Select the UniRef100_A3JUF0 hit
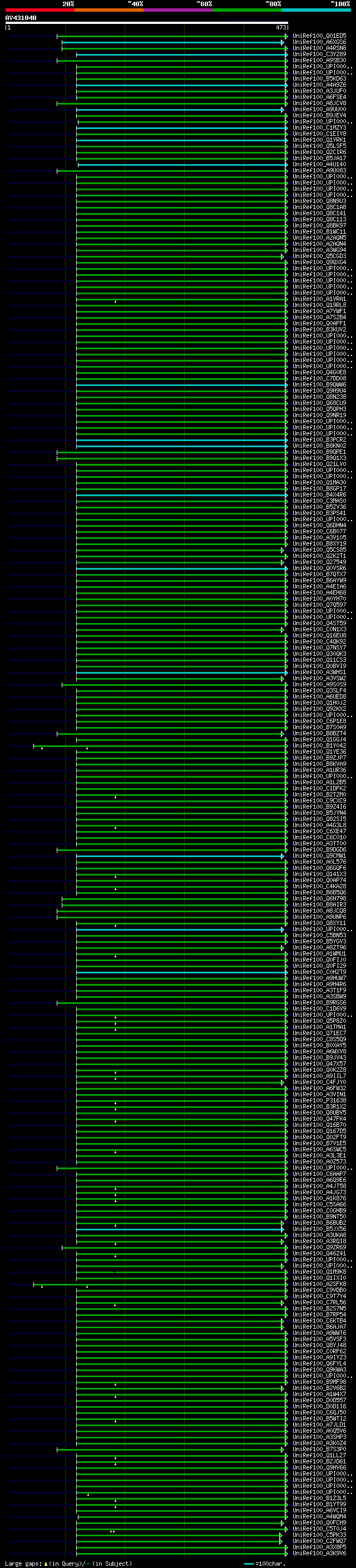Screen dimensions: 356x1568 pos(319,91)
